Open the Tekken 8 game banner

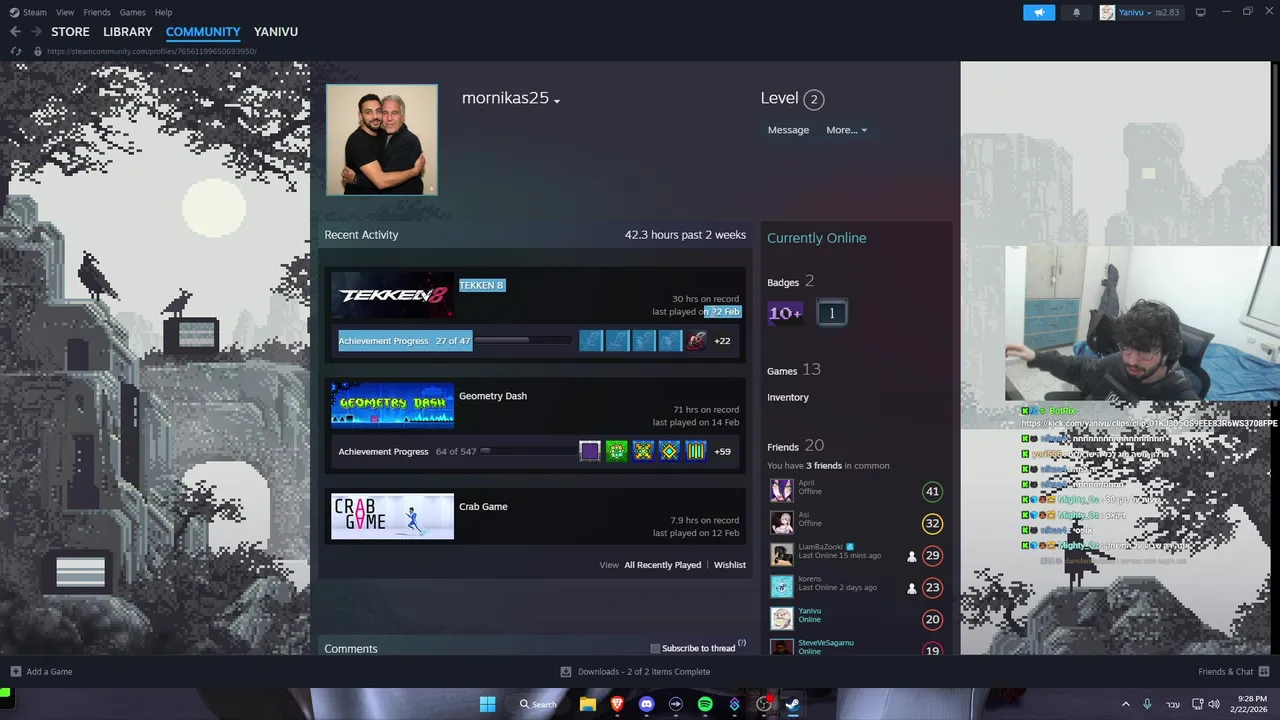[x=393, y=295]
